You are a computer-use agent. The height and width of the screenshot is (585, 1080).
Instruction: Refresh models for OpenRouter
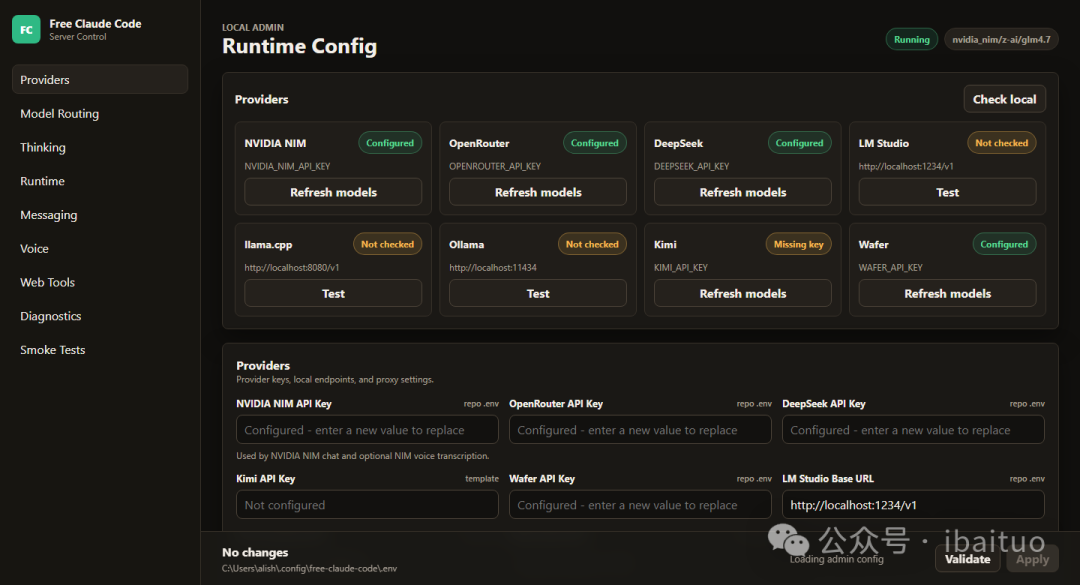pos(538,192)
